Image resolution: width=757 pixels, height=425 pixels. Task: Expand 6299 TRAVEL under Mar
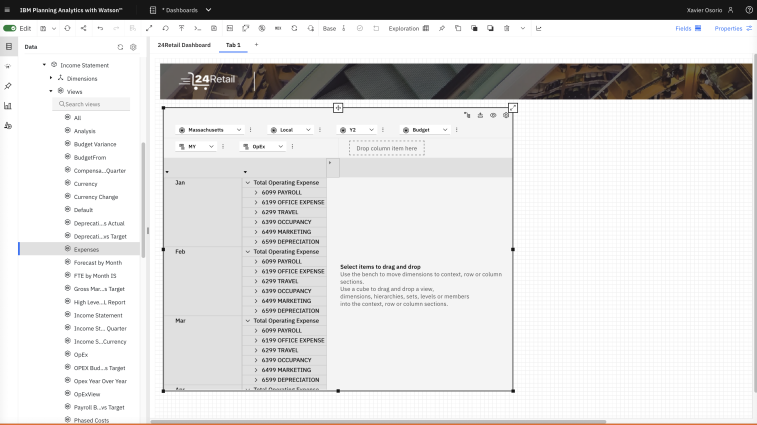pos(256,350)
